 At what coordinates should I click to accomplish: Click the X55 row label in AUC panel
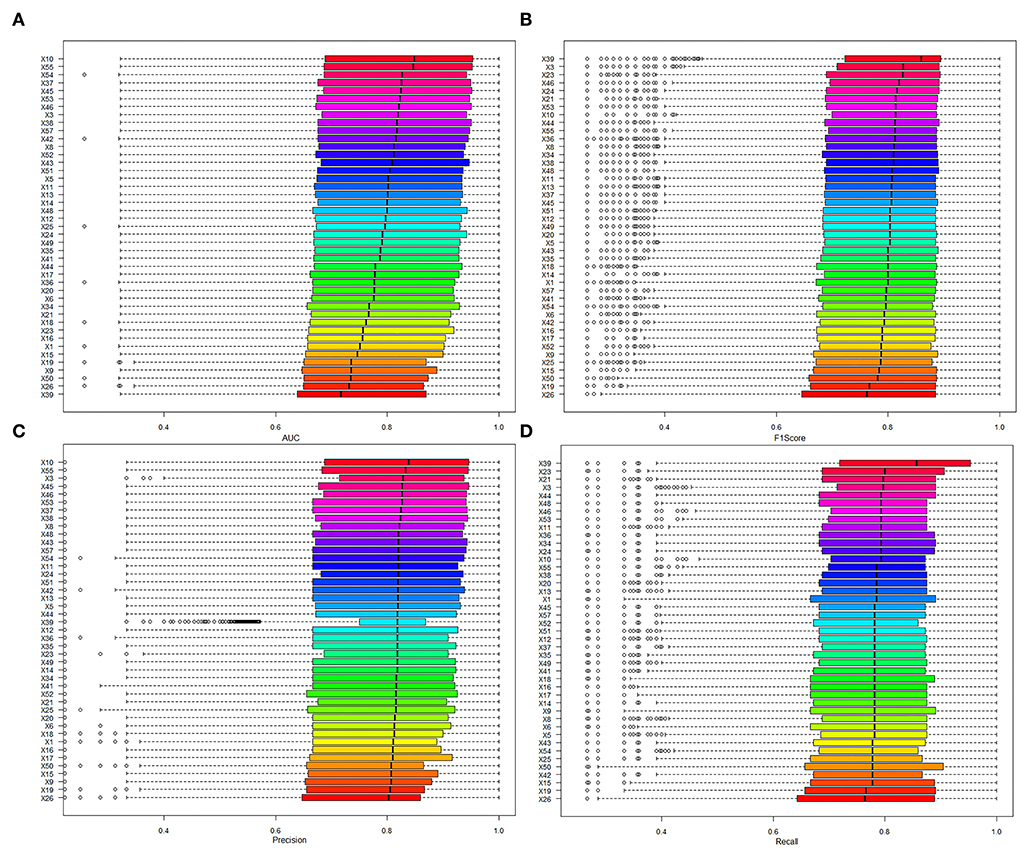pos(47,67)
